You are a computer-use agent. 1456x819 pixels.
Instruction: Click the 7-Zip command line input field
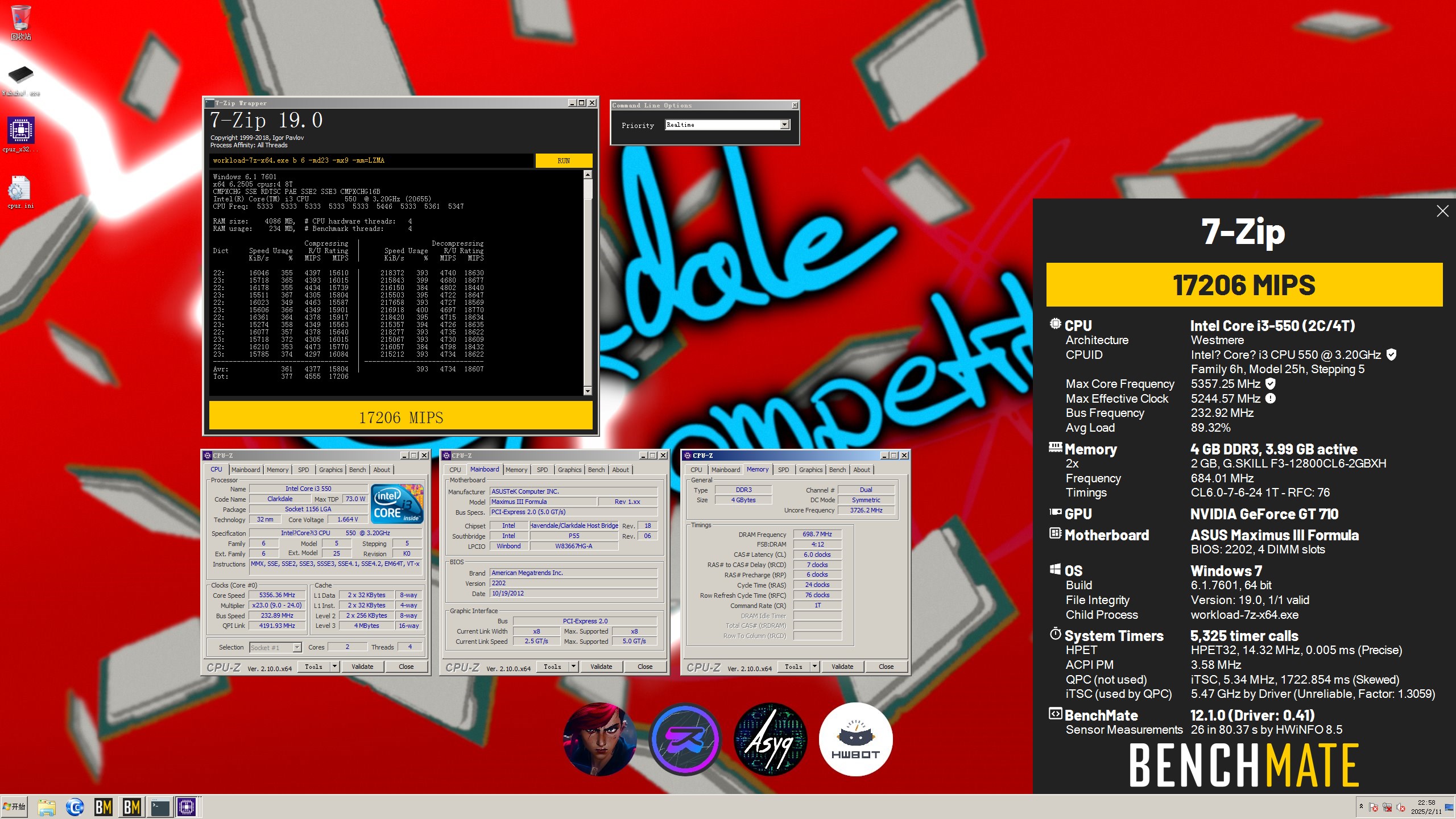(x=371, y=160)
